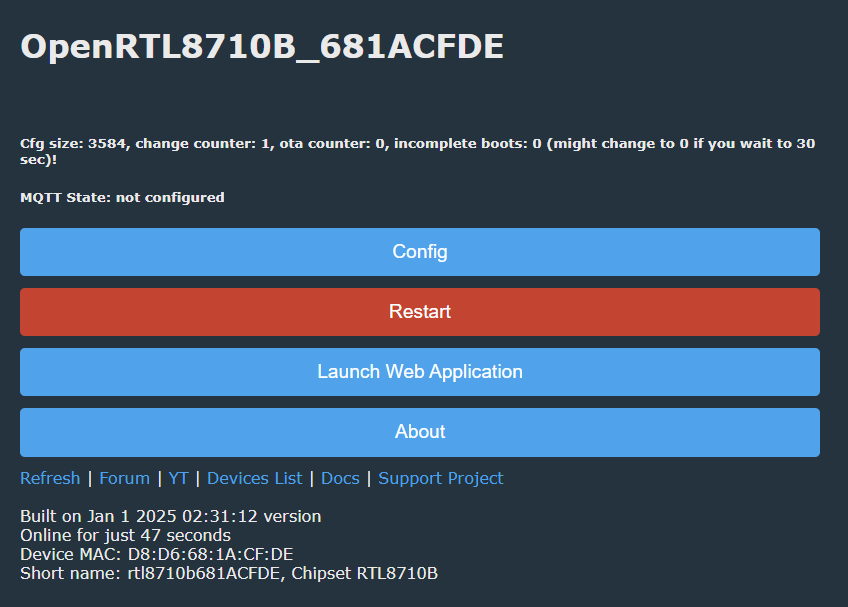Open the YT link
848x607 pixels.
[x=178, y=478]
